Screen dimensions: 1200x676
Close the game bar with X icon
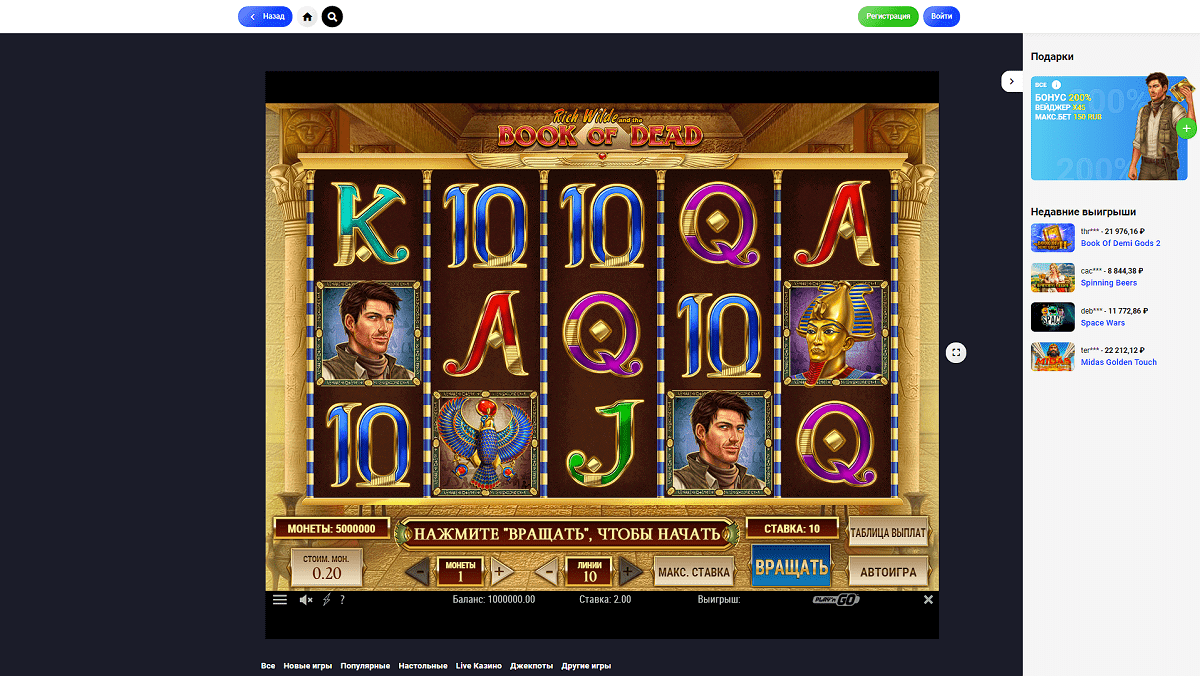click(x=928, y=600)
